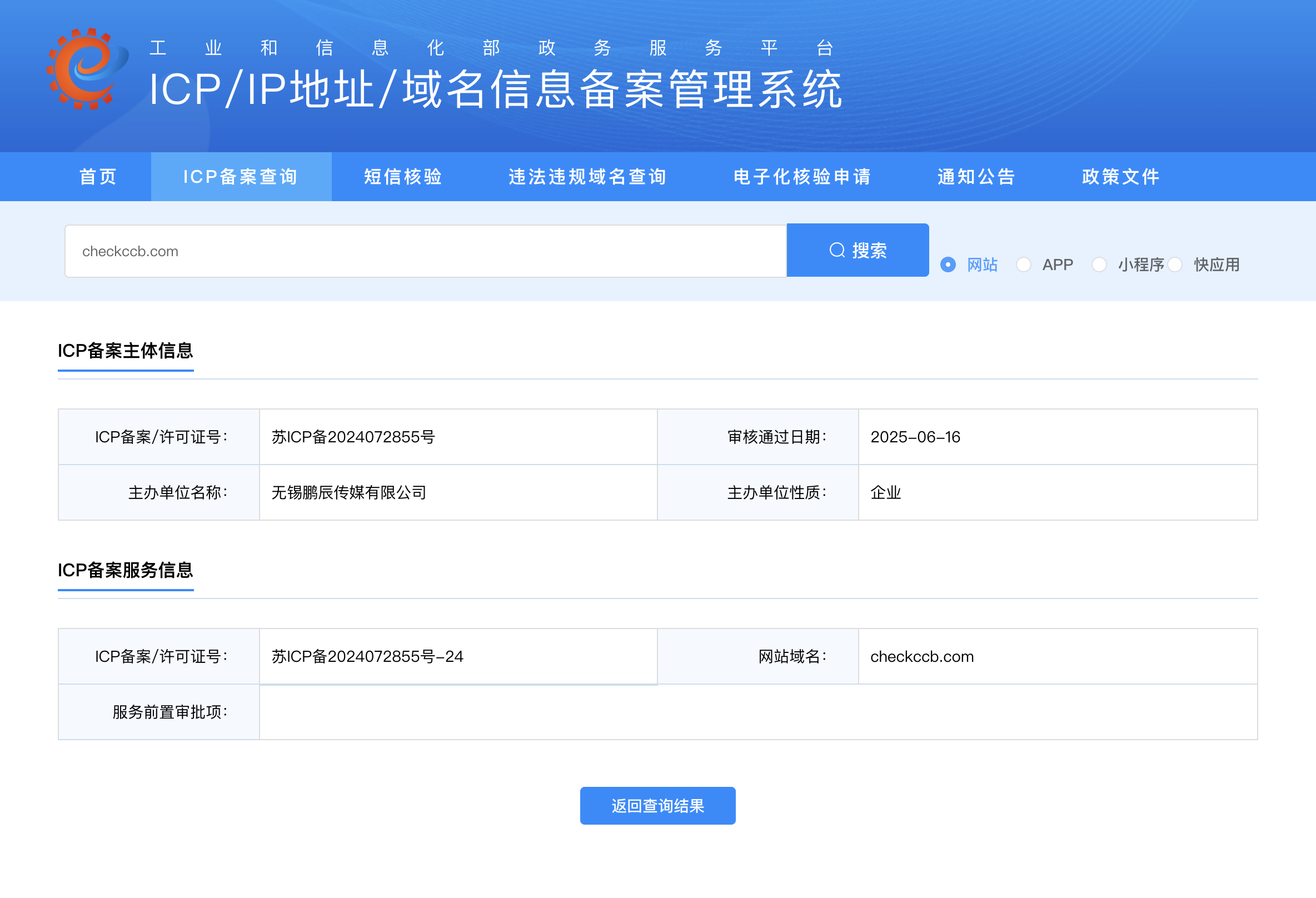The width and height of the screenshot is (1316, 898).
Task: Open the 政策文件 tab
Action: (x=1120, y=177)
